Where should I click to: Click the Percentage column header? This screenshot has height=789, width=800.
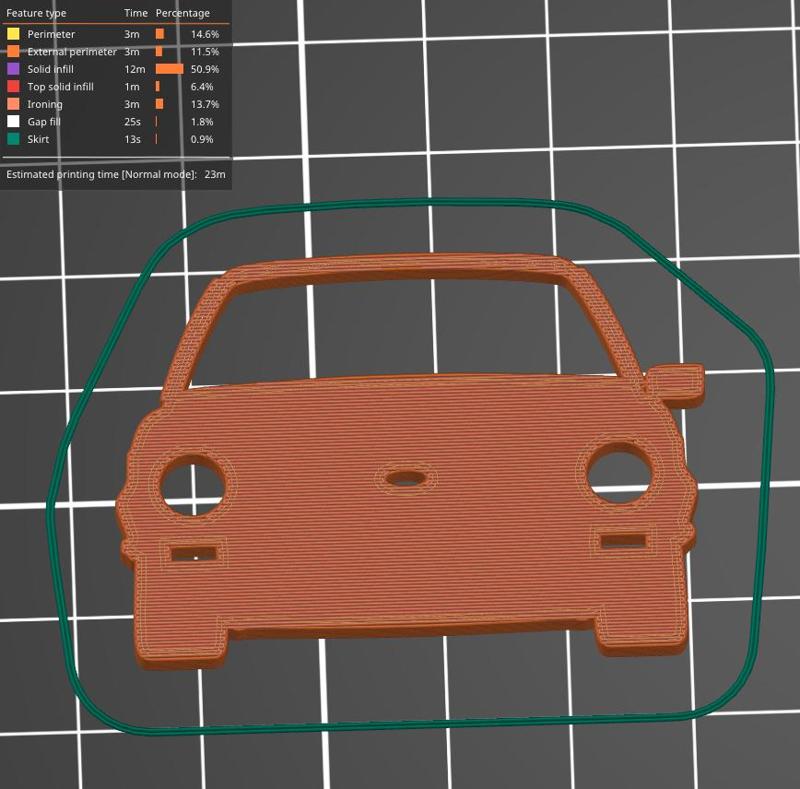tap(181, 13)
